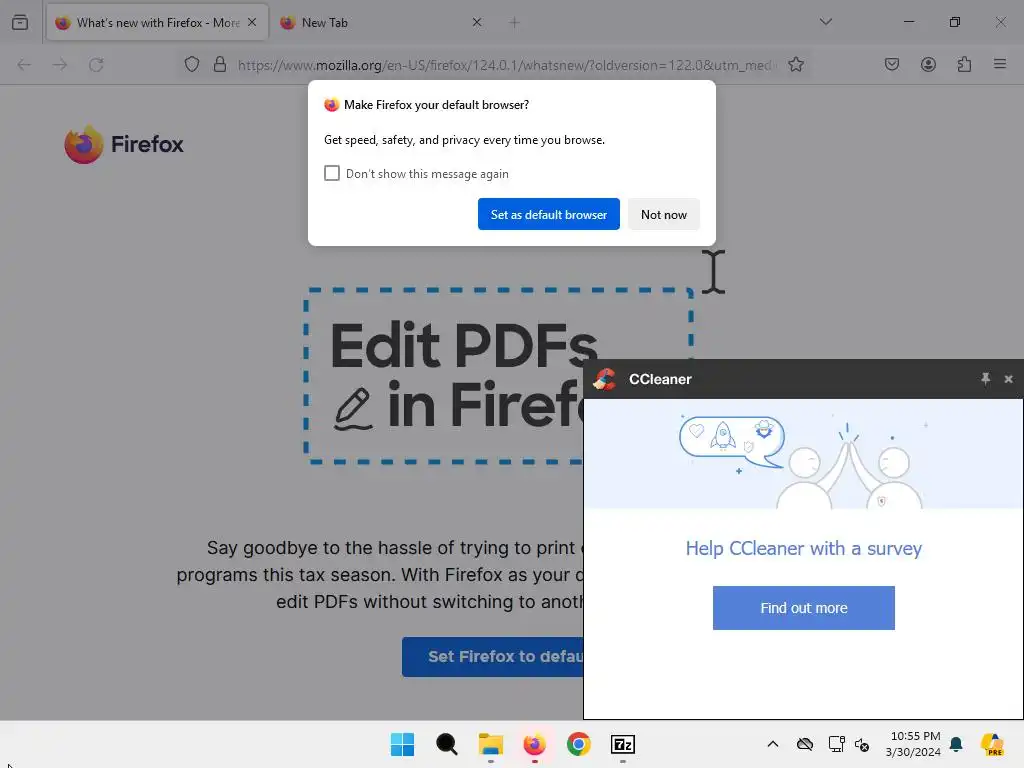
Task: Click the OneDrive cloud tray icon
Action: coord(805,744)
